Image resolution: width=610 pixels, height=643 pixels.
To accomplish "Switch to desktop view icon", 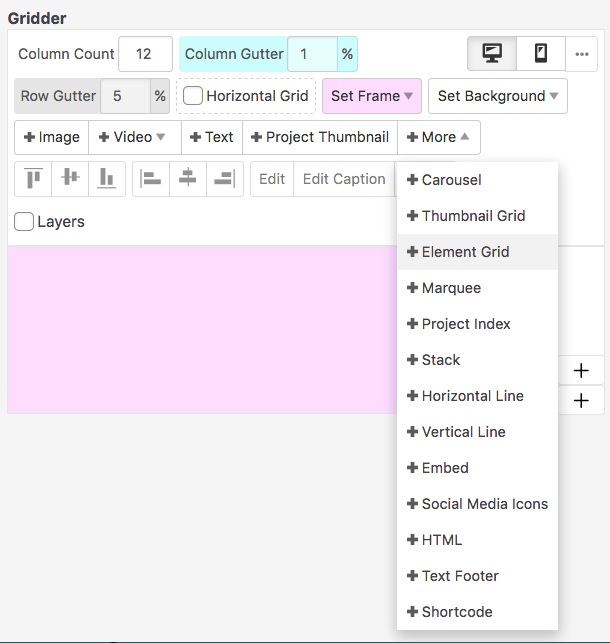I will click(x=492, y=54).
